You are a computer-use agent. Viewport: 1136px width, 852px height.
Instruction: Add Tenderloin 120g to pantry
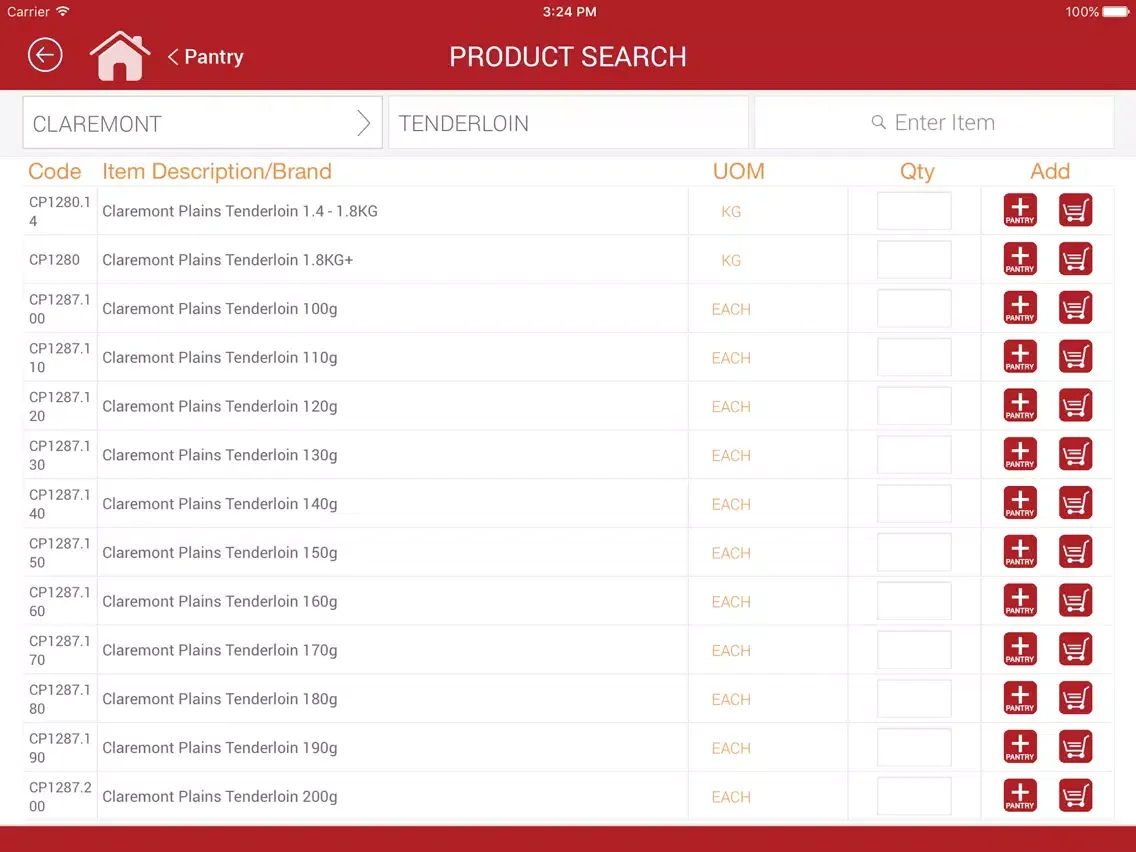pyautogui.click(x=1020, y=406)
